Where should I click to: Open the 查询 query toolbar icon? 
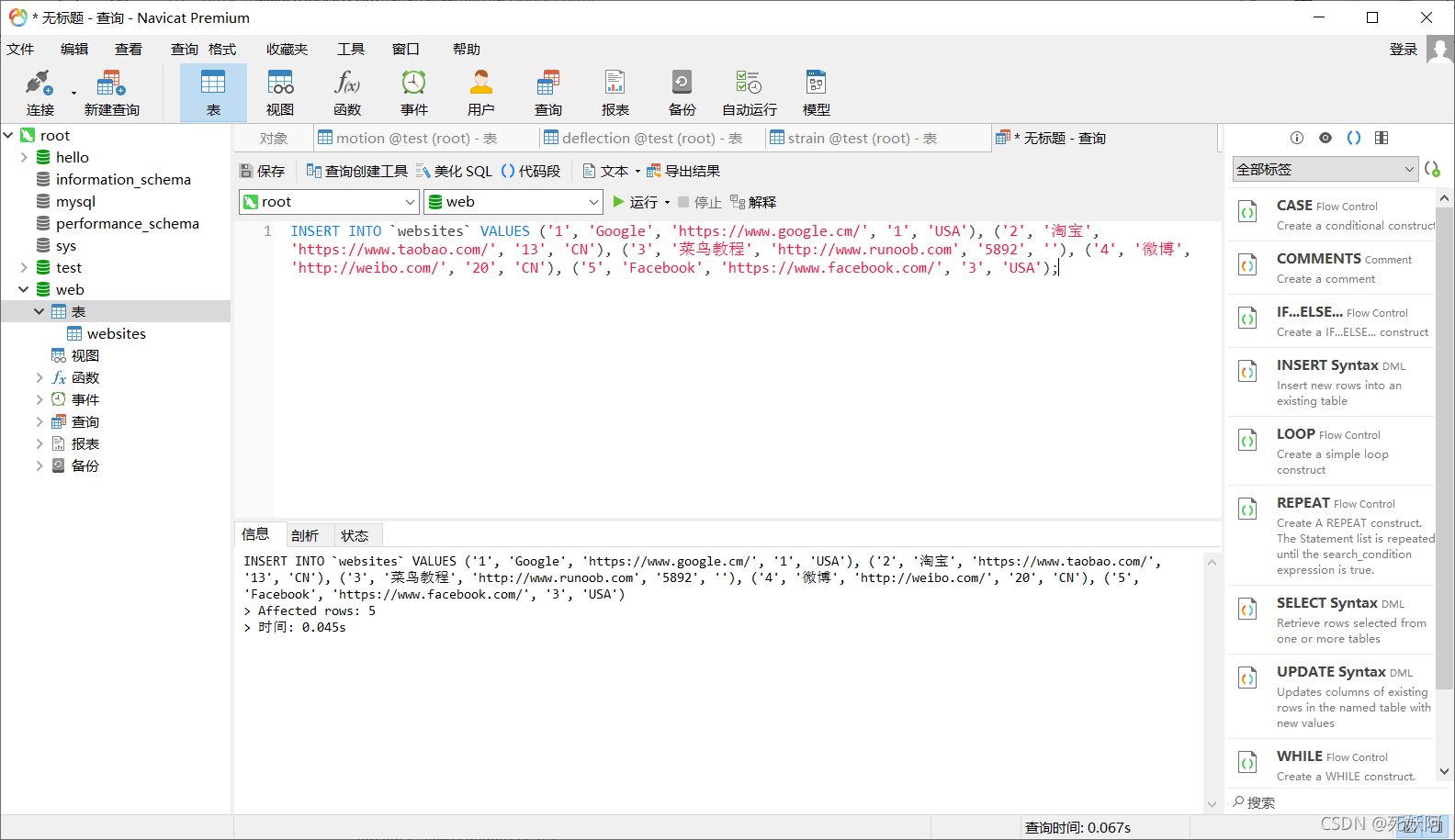pyautogui.click(x=548, y=93)
